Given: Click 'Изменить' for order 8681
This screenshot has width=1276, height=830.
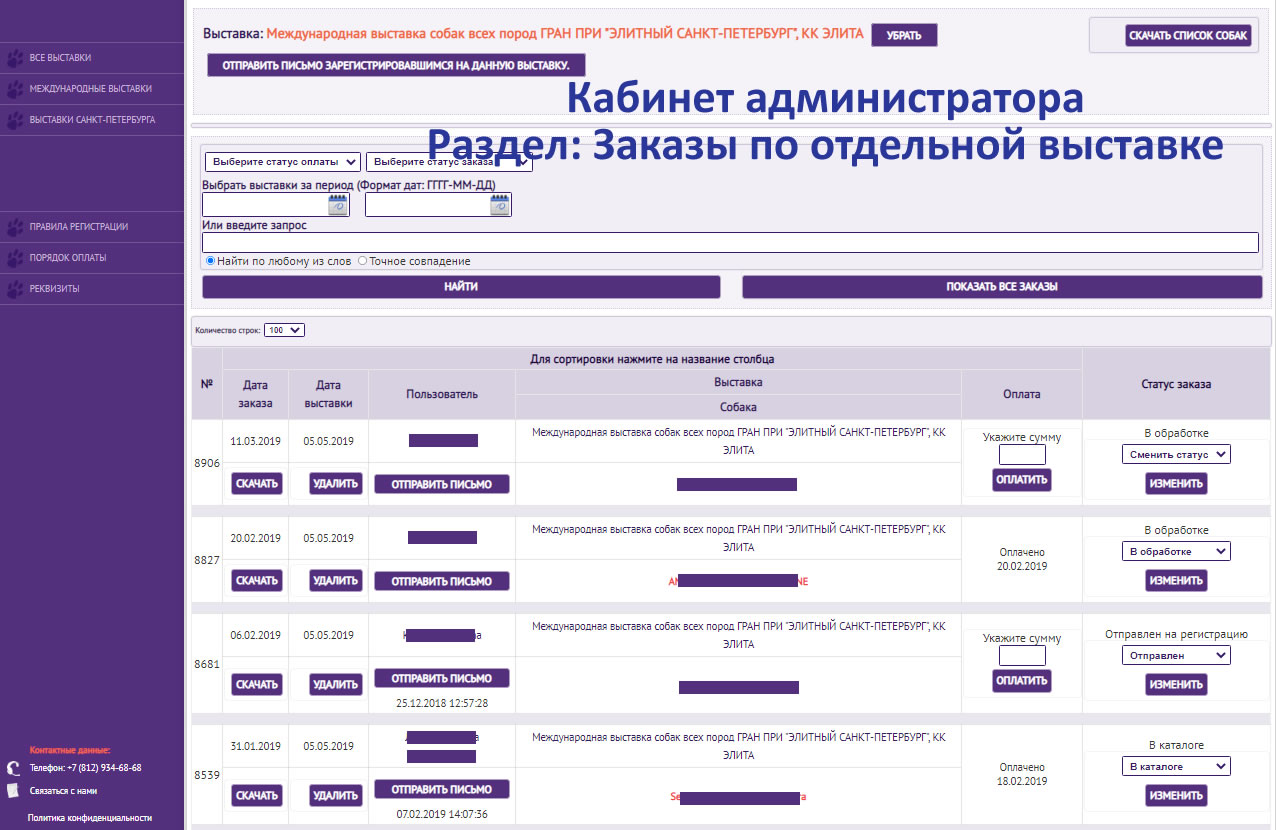Looking at the screenshot, I should pyautogui.click(x=1176, y=685).
